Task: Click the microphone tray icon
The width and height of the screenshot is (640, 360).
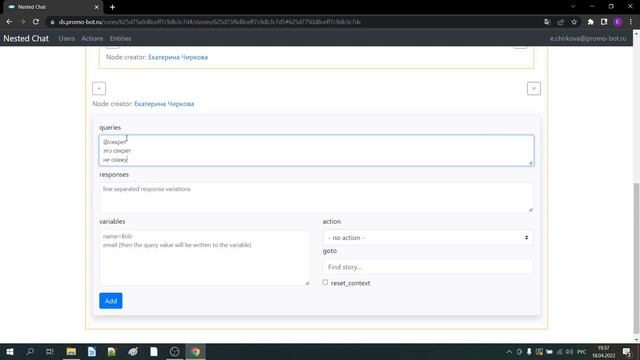Action: pos(529,351)
